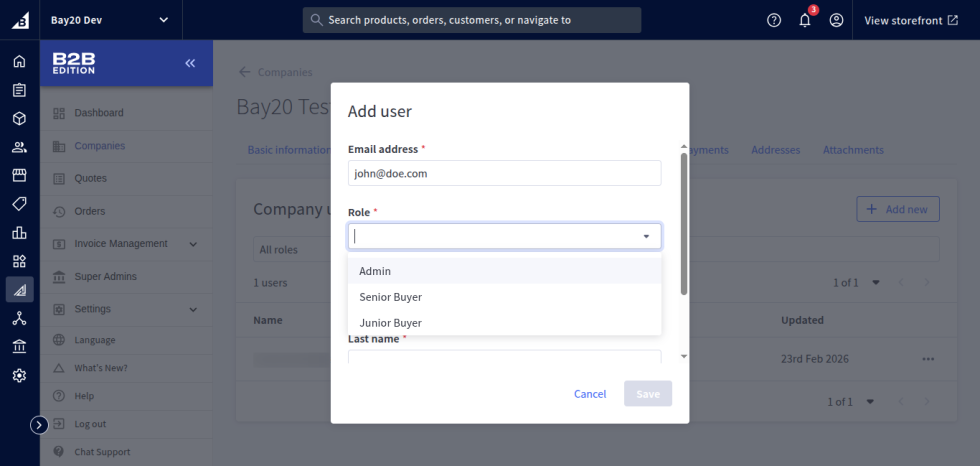980x466 pixels.
Task: Click the Home icon in left rail
Action: [x=19, y=62]
